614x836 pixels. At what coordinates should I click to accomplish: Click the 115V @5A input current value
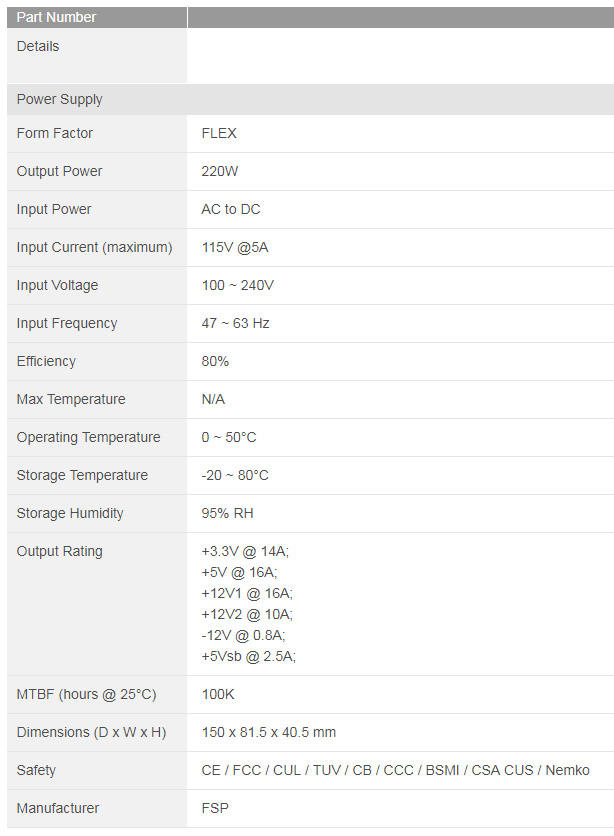click(235, 247)
